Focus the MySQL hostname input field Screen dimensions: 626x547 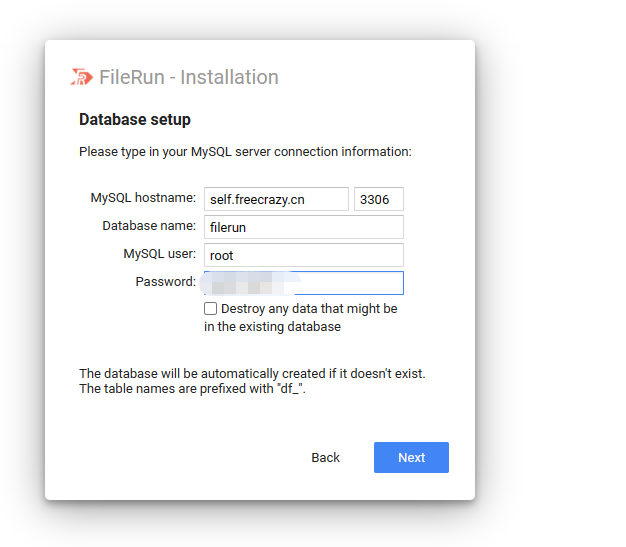point(276,199)
